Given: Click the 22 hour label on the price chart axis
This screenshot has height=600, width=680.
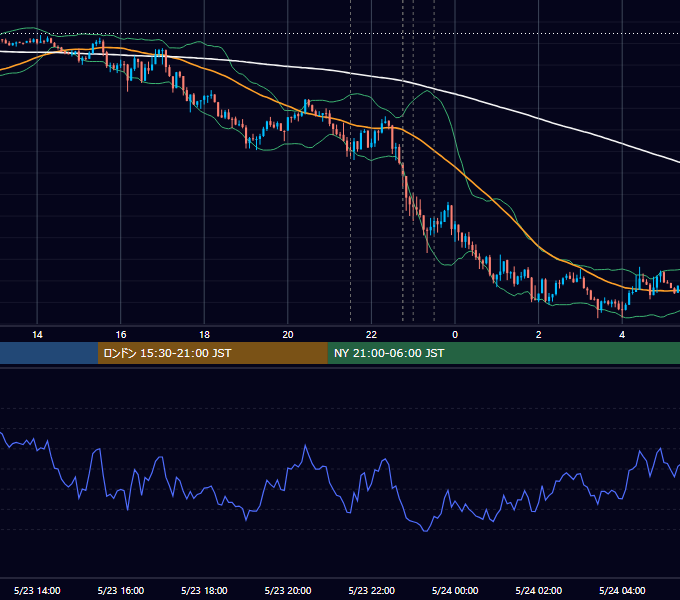Looking at the screenshot, I should pos(372,335).
